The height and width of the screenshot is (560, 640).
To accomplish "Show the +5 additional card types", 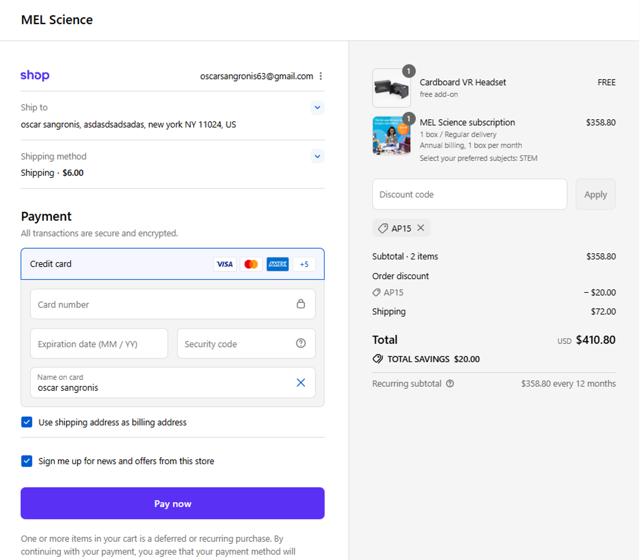I will point(304,264).
